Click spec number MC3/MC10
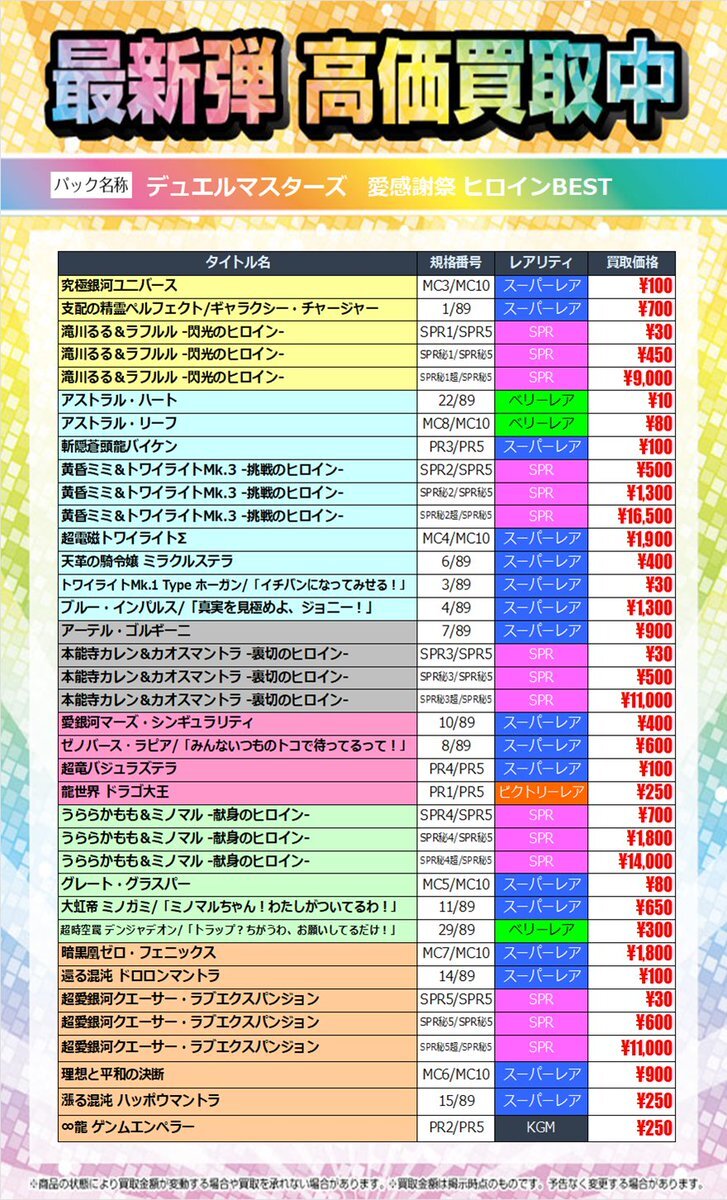Image resolution: width=727 pixels, height=1200 pixels. 454,286
